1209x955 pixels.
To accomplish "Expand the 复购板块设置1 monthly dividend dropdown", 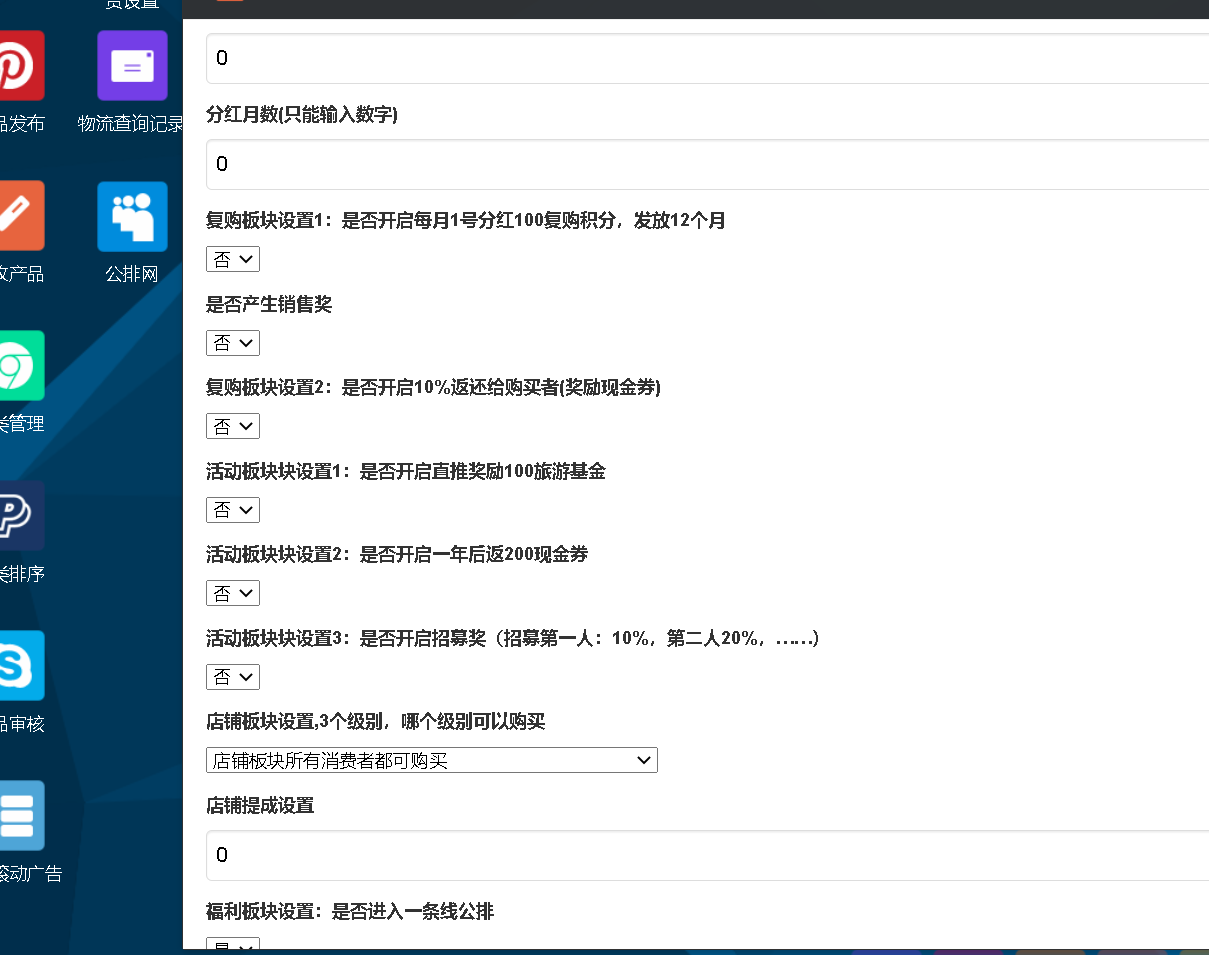I will pos(233,260).
